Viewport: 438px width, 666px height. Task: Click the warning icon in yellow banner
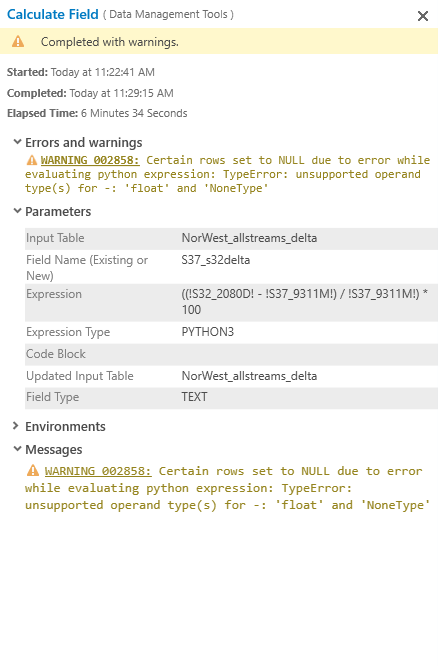[x=18, y=42]
